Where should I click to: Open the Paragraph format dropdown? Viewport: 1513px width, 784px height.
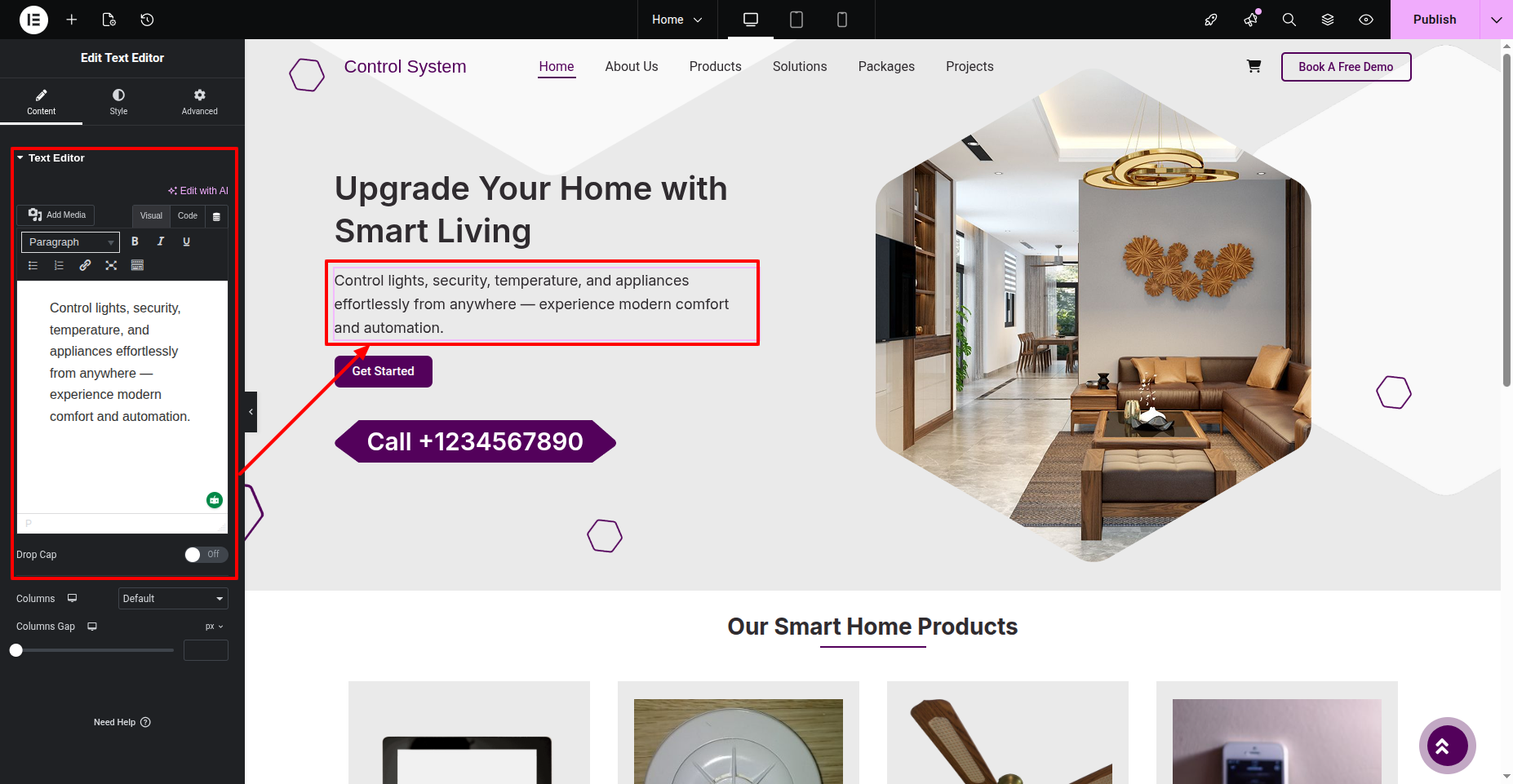coord(70,242)
